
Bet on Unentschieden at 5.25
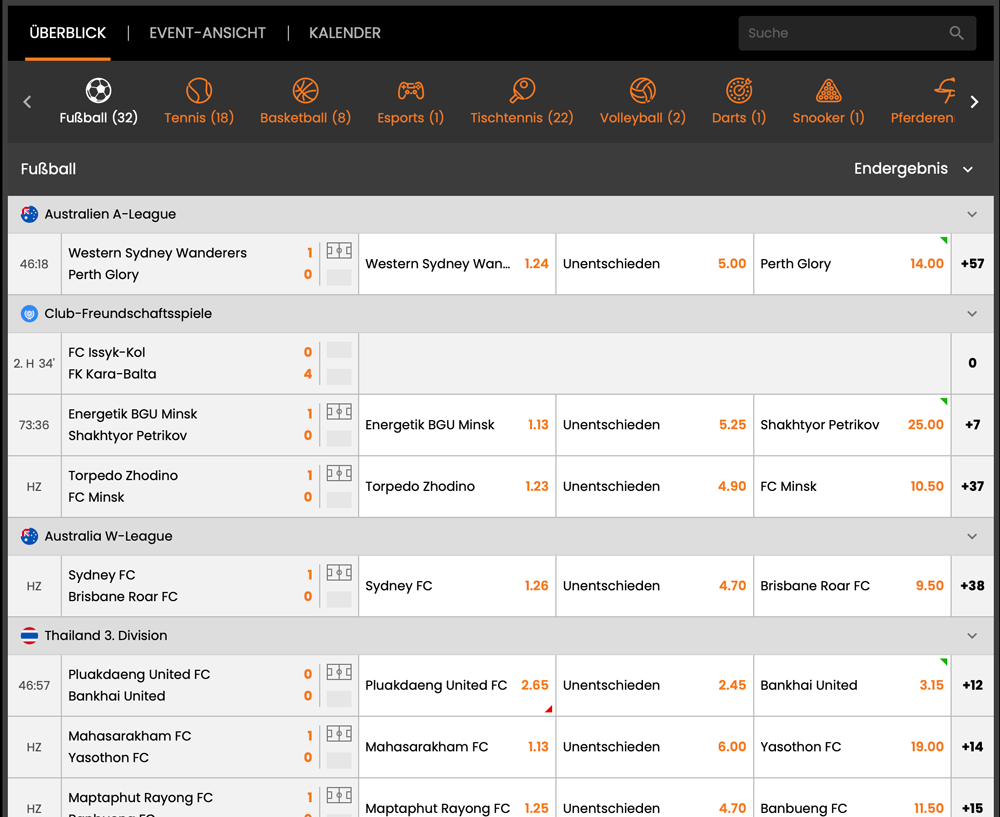[x=654, y=425]
